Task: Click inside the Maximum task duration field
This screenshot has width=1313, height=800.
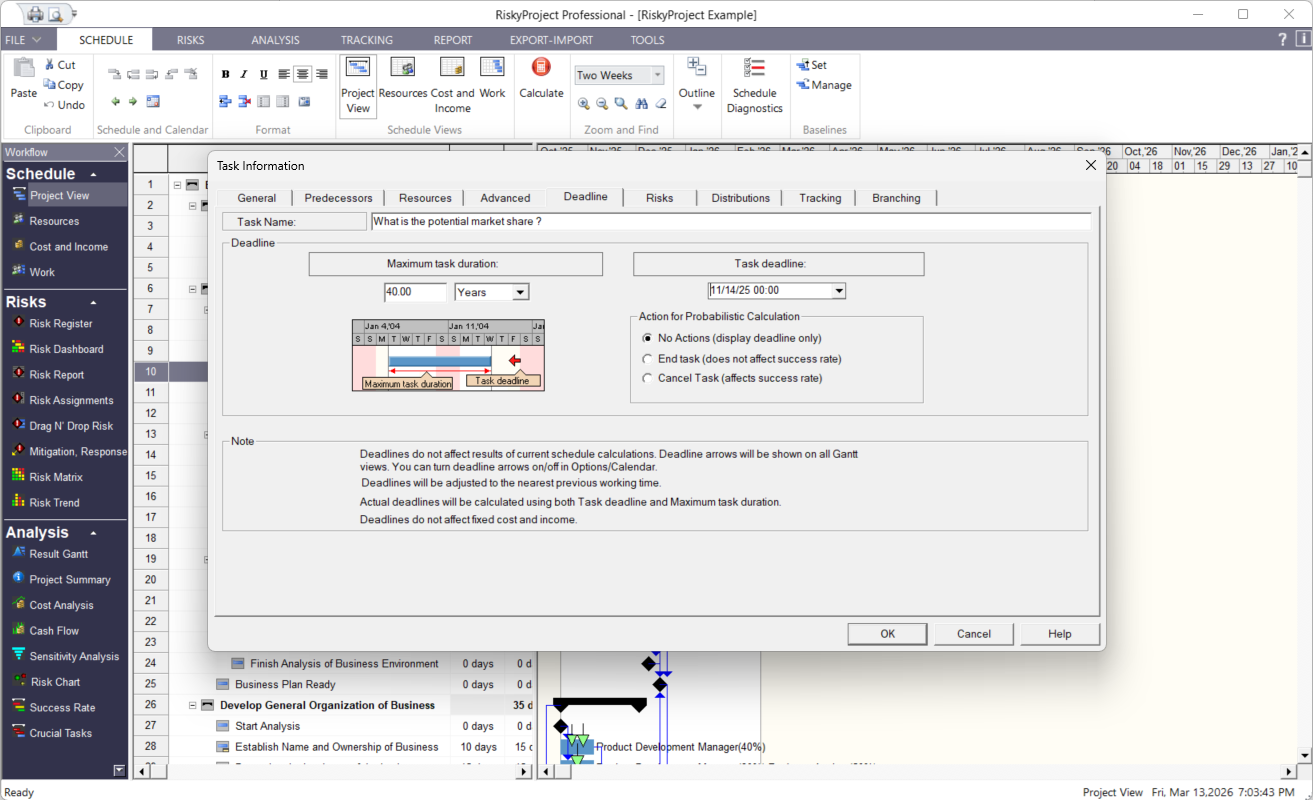Action: click(415, 291)
